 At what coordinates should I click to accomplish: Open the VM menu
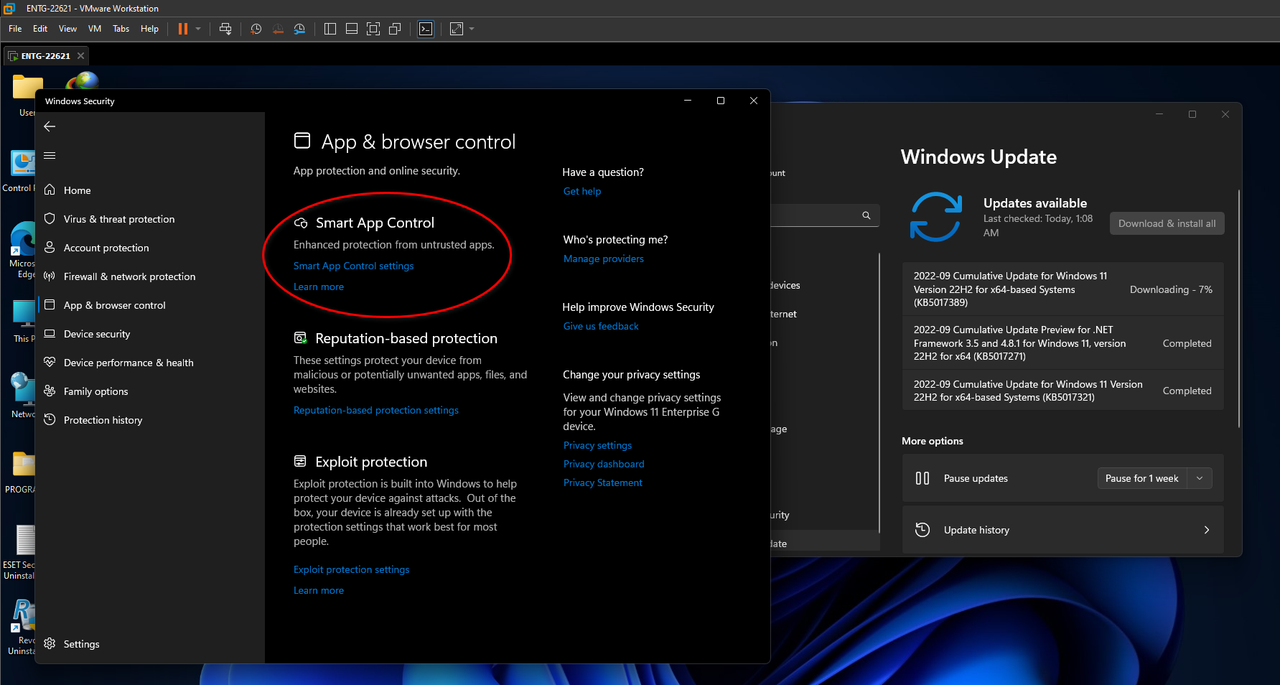[x=95, y=29]
